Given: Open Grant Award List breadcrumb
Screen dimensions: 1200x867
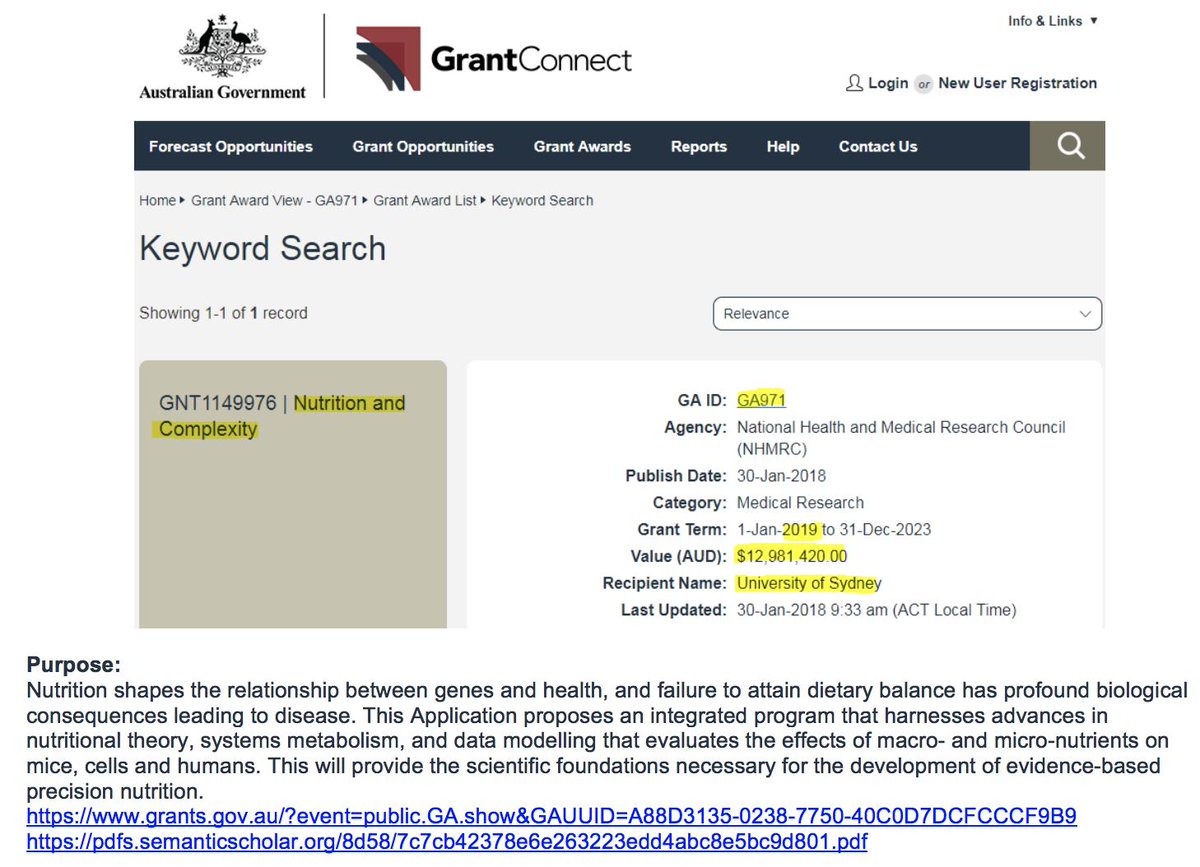Looking at the screenshot, I should coord(425,200).
